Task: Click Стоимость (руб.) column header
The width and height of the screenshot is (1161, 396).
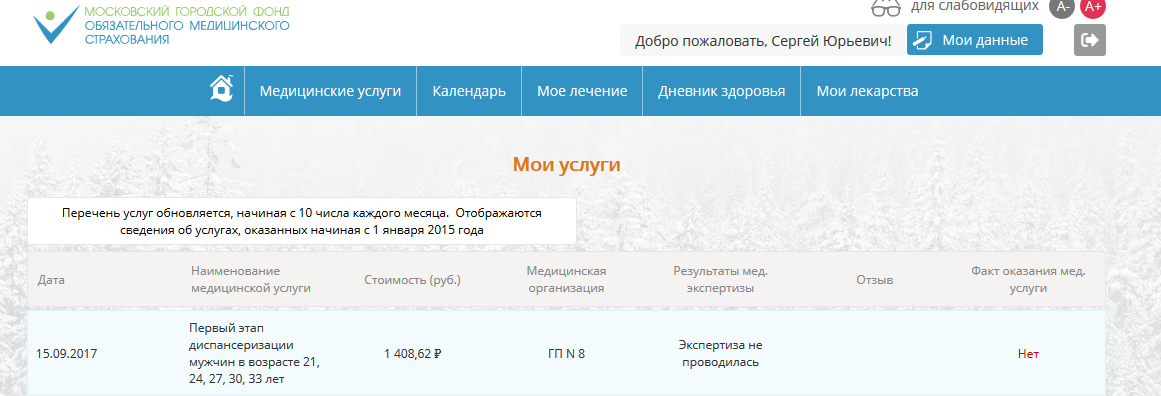Action: point(412,280)
